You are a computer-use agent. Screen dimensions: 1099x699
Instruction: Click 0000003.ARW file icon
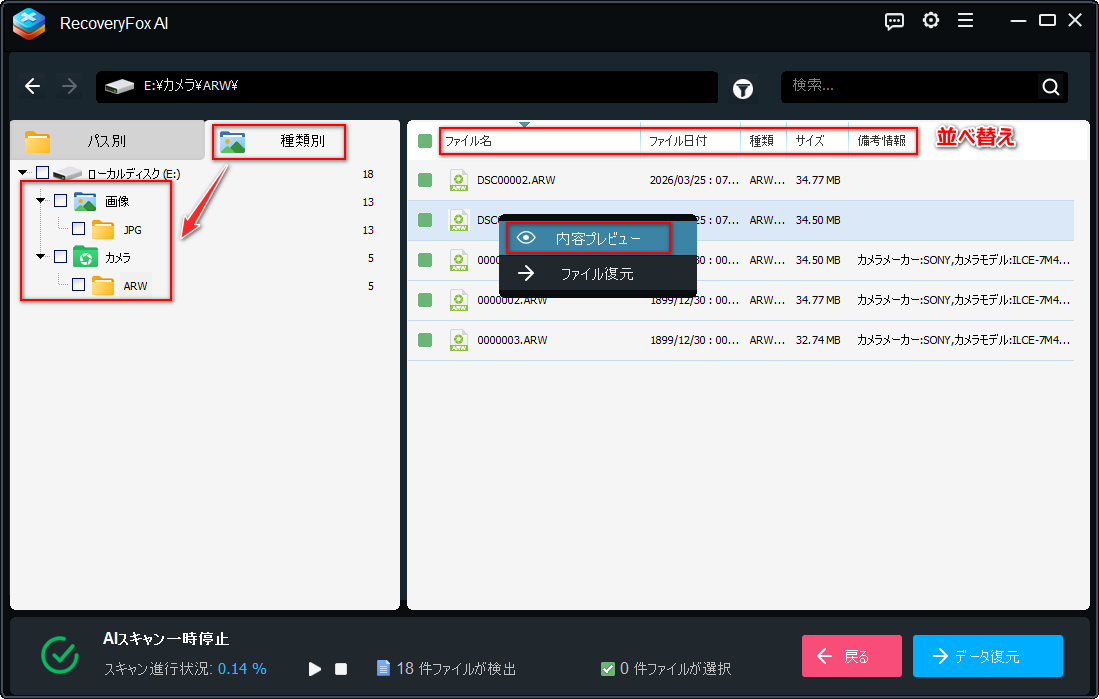pos(459,340)
